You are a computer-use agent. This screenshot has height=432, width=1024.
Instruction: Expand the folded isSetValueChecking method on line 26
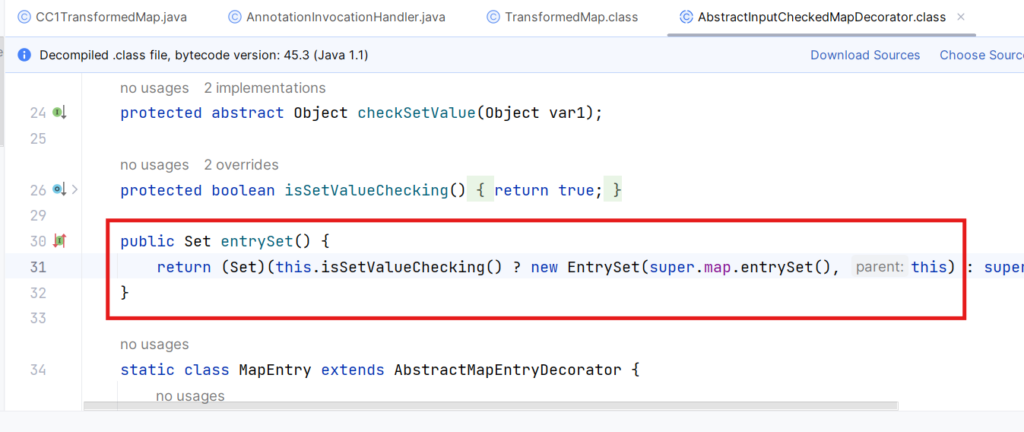coord(75,189)
